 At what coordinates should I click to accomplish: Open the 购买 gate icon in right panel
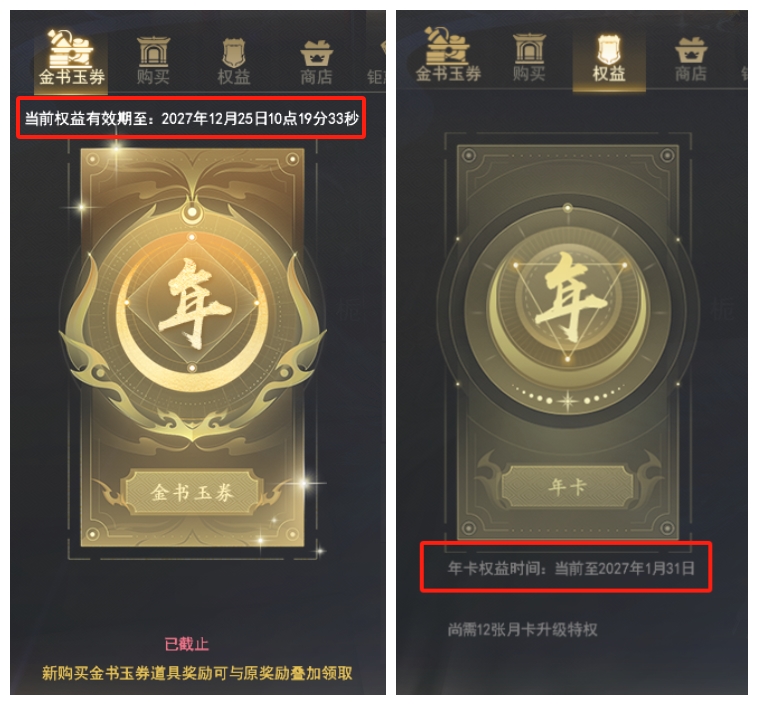pos(529,48)
